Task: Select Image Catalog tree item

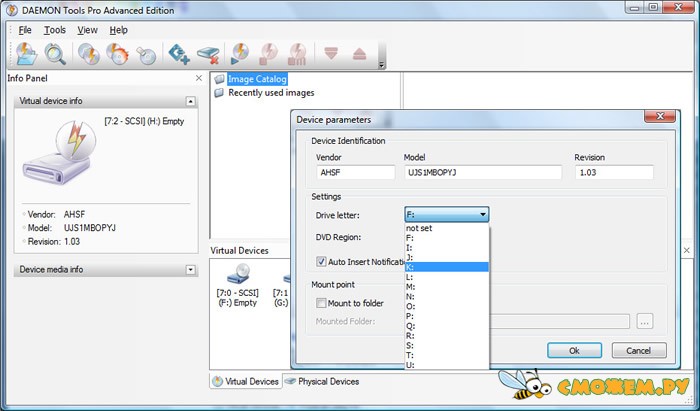Action: pyautogui.click(x=257, y=79)
